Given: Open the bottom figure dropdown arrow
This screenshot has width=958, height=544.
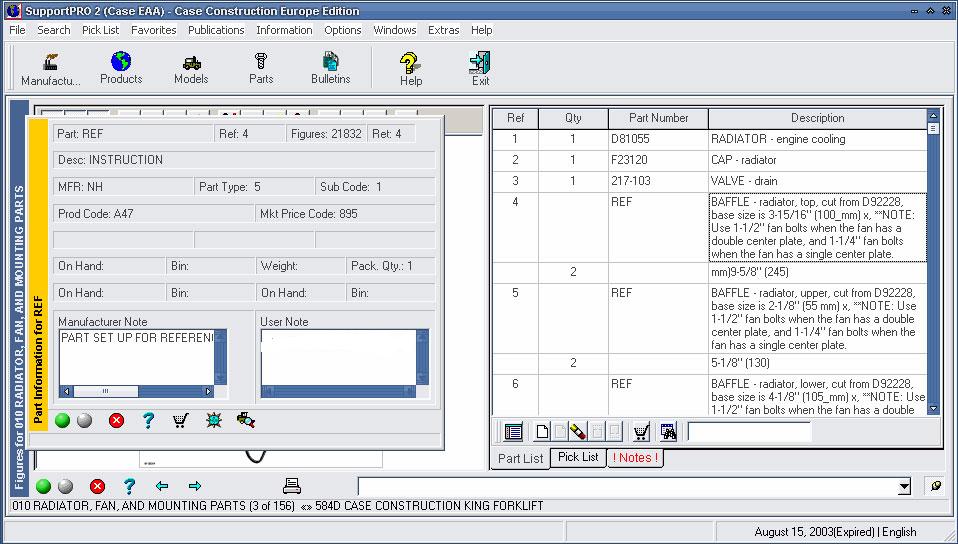Looking at the screenshot, I should click(904, 487).
